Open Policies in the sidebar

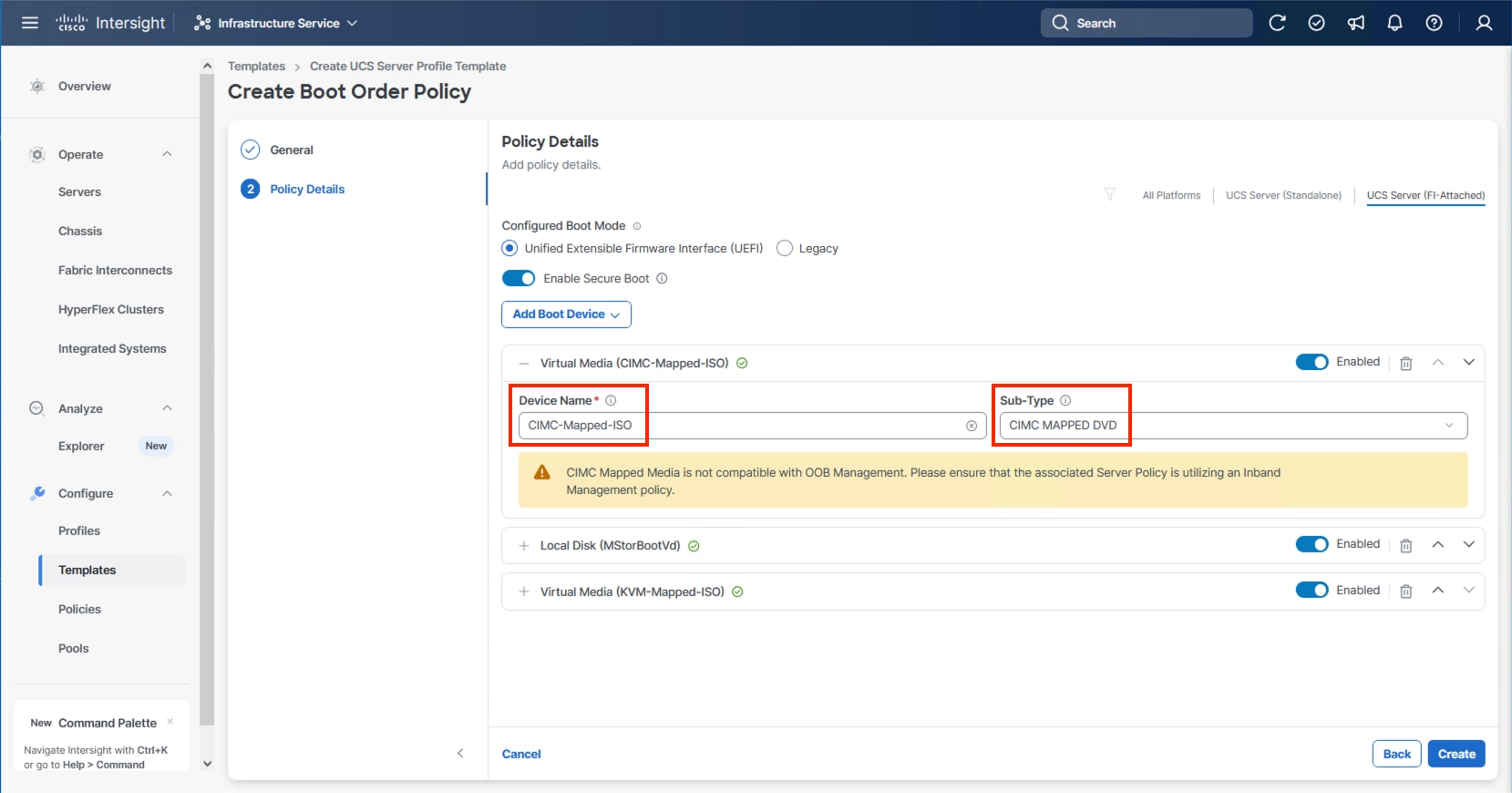[79, 609]
